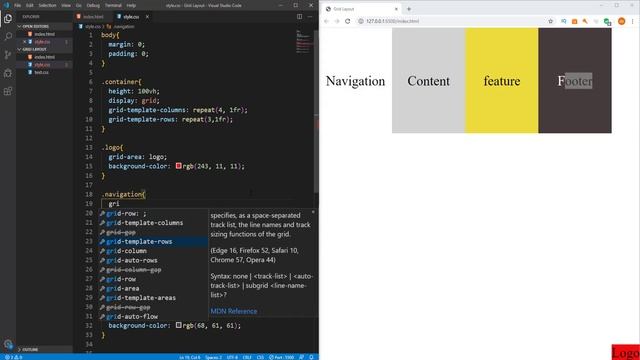Open index.html in Grid Layout folder

44,57
